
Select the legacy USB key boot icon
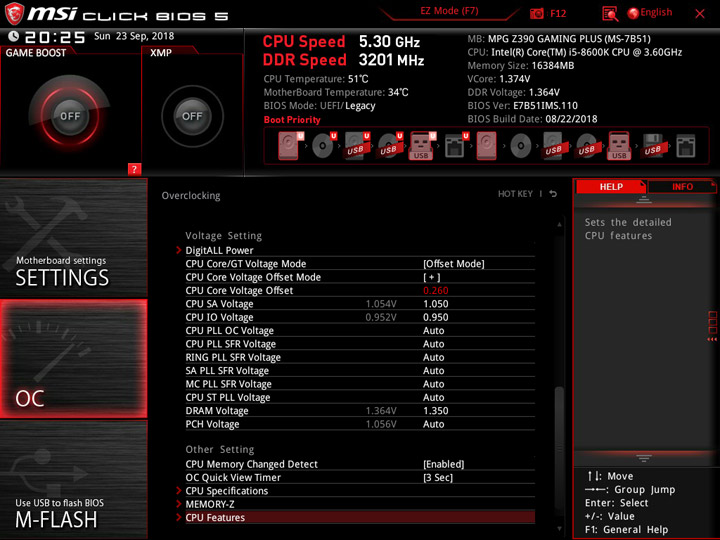point(619,146)
